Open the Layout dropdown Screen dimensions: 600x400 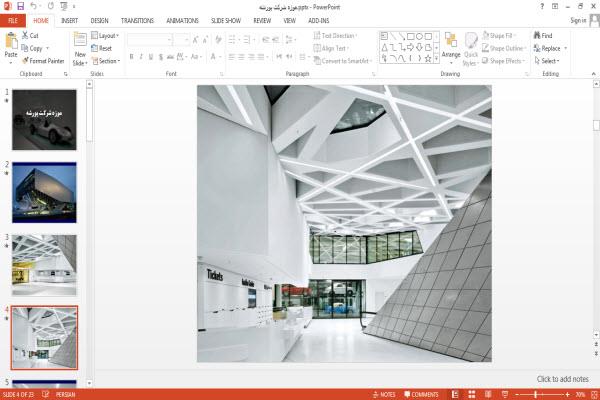[x=105, y=36]
